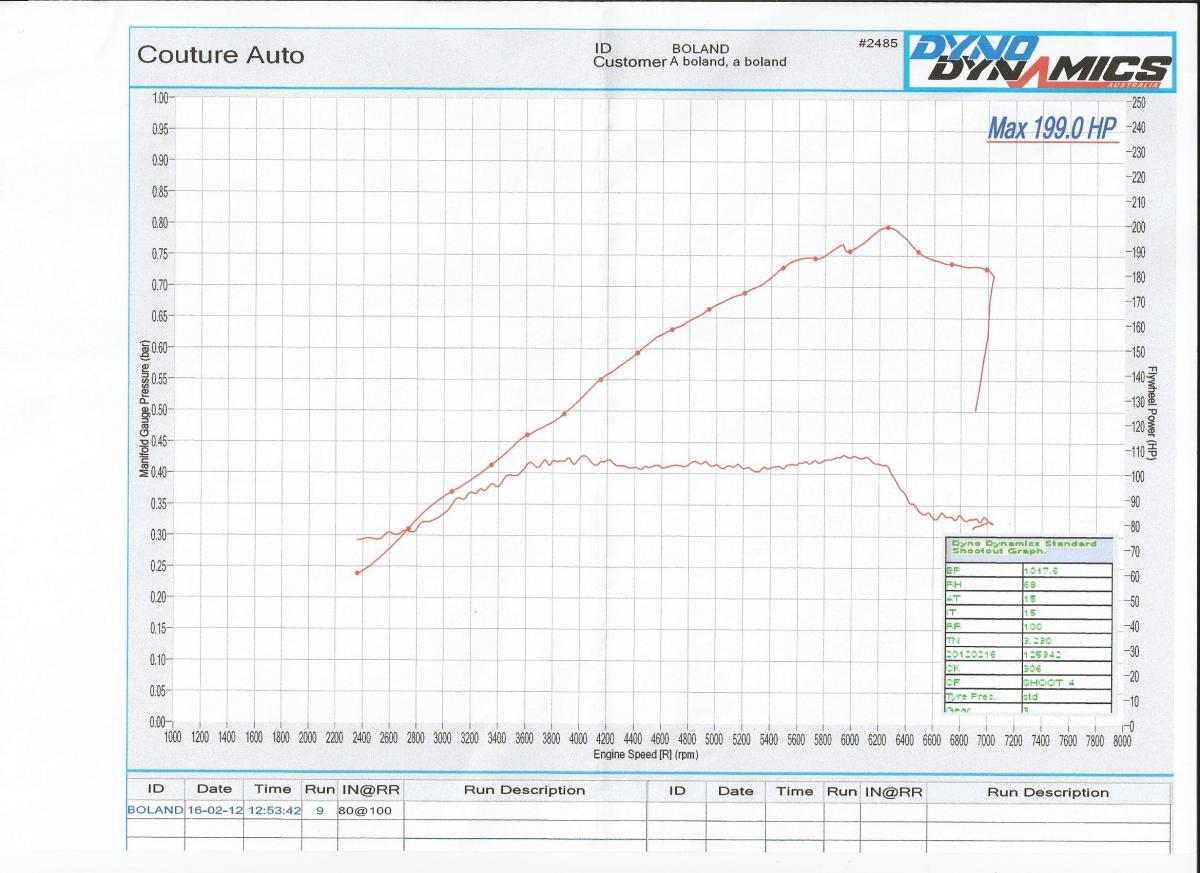Click the 12:53:42 time cell
The width and height of the screenshot is (1200, 873).
[x=272, y=810]
